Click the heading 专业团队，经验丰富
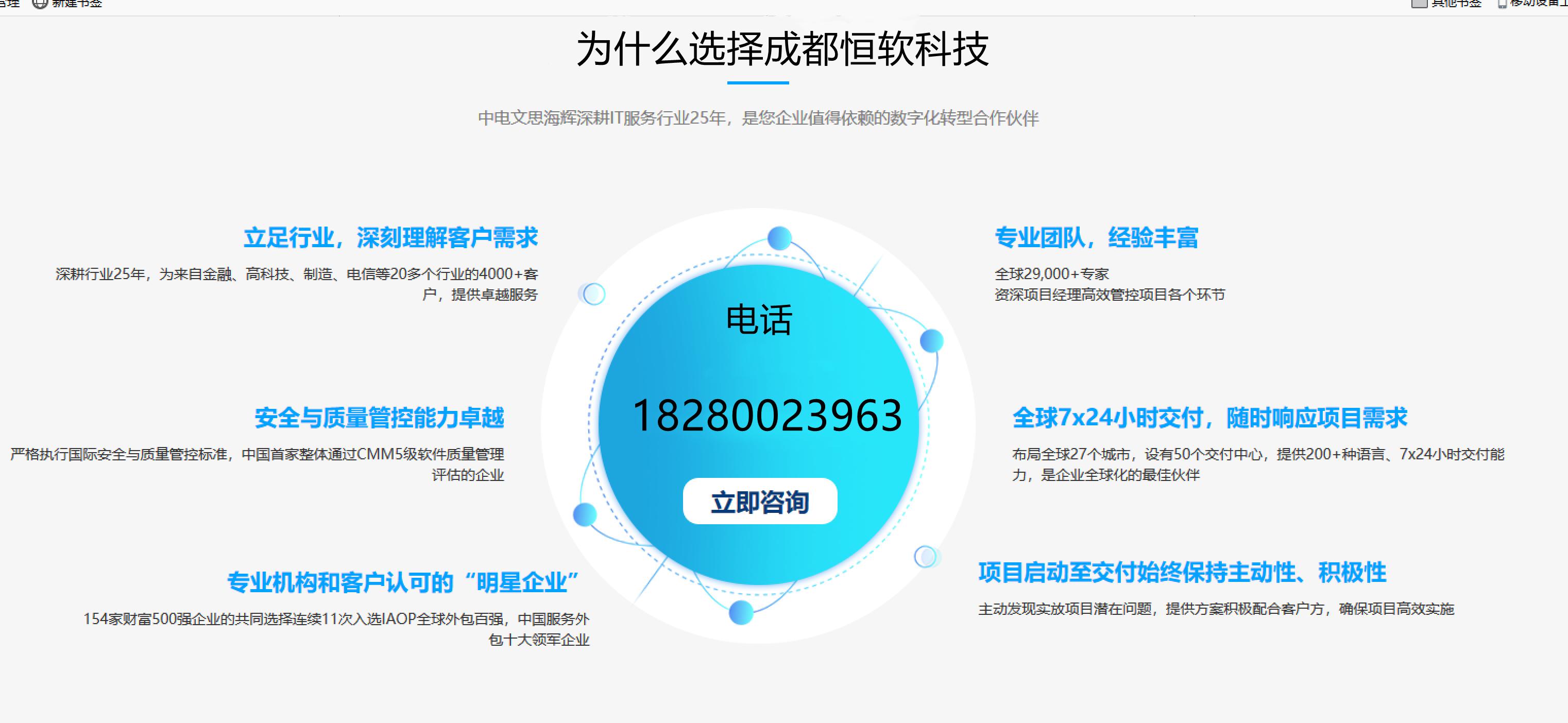 pos(1096,237)
